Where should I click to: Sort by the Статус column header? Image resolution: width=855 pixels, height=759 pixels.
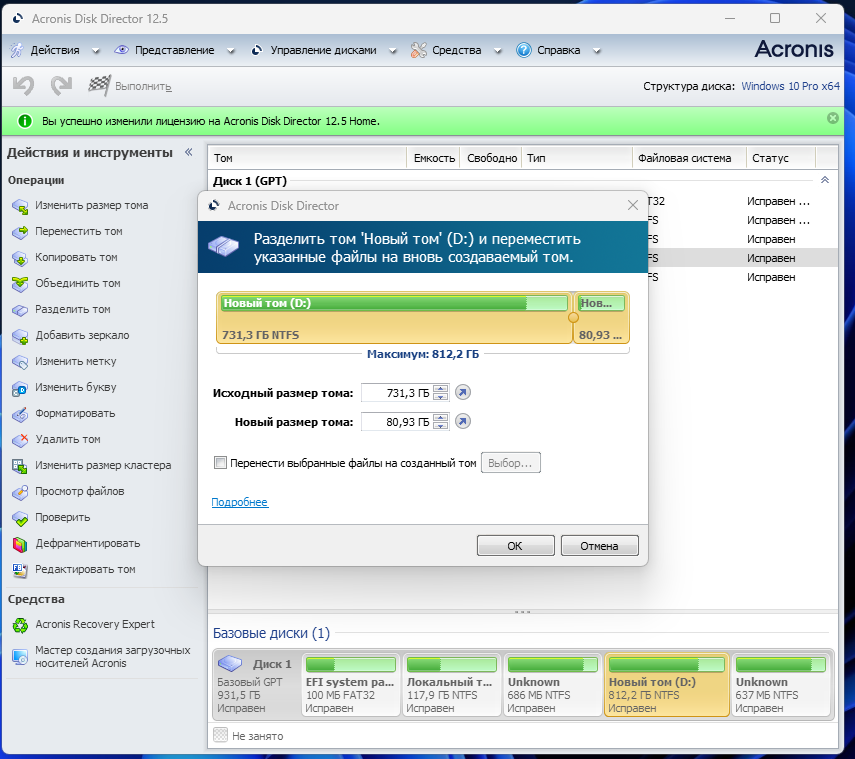[780, 158]
